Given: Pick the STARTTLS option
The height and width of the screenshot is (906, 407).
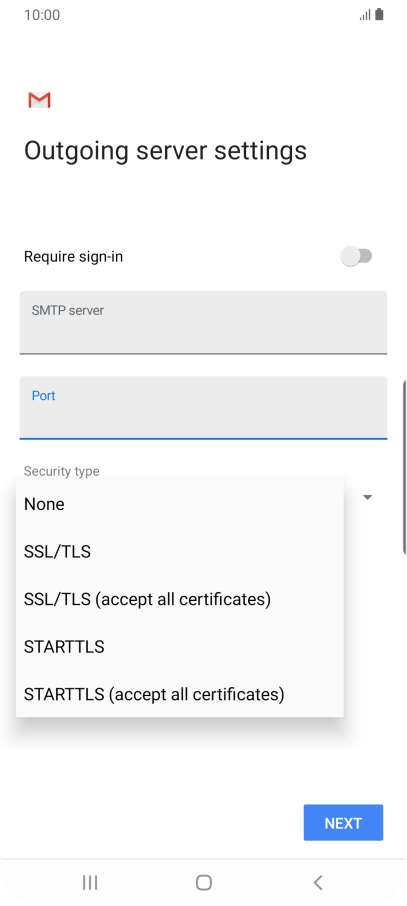Looking at the screenshot, I should coord(180,646).
